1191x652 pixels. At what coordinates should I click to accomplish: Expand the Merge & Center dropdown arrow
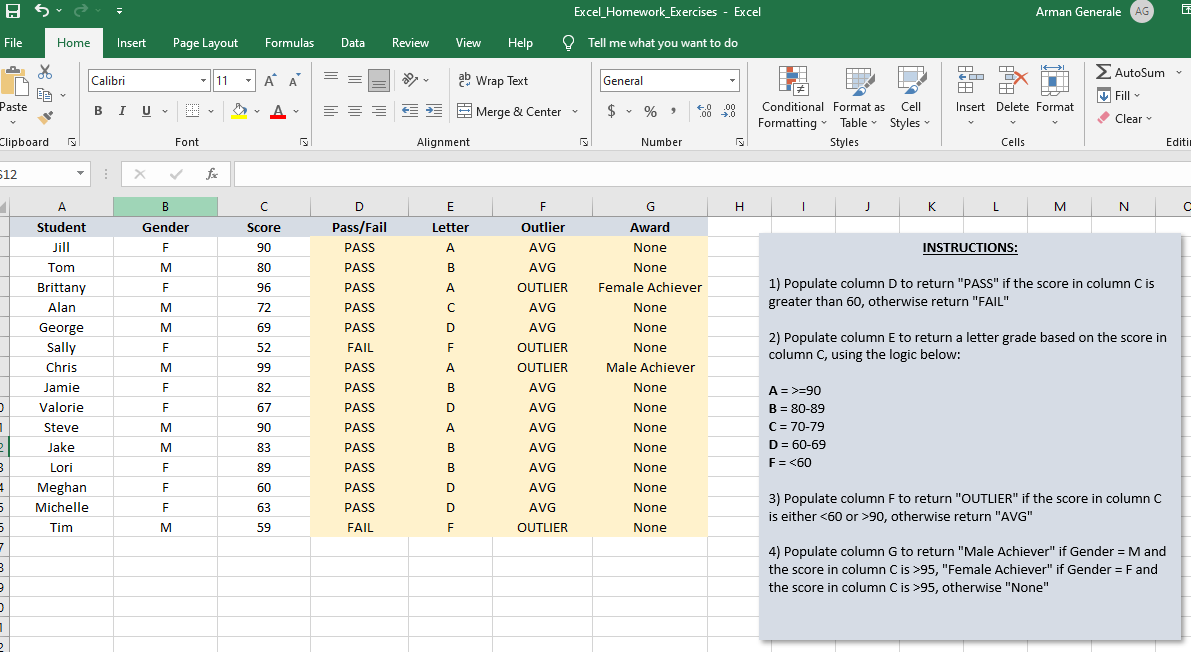pos(575,111)
